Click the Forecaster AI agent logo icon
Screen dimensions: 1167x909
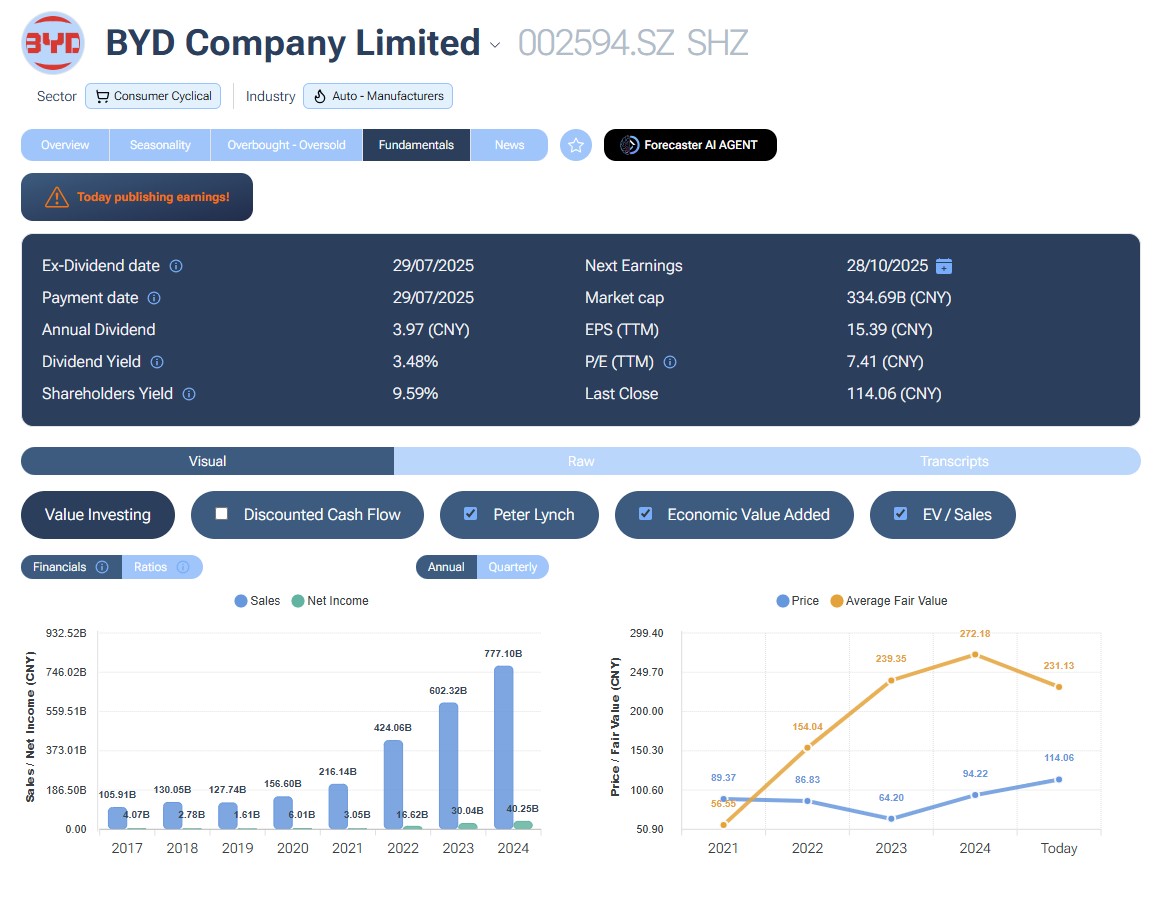click(x=629, y=145)
